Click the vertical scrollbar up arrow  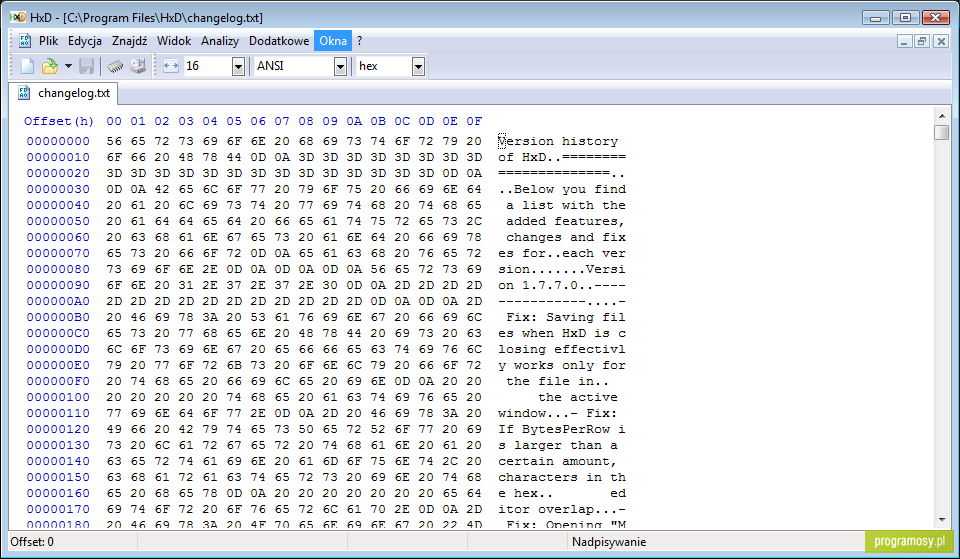(942, 116)
